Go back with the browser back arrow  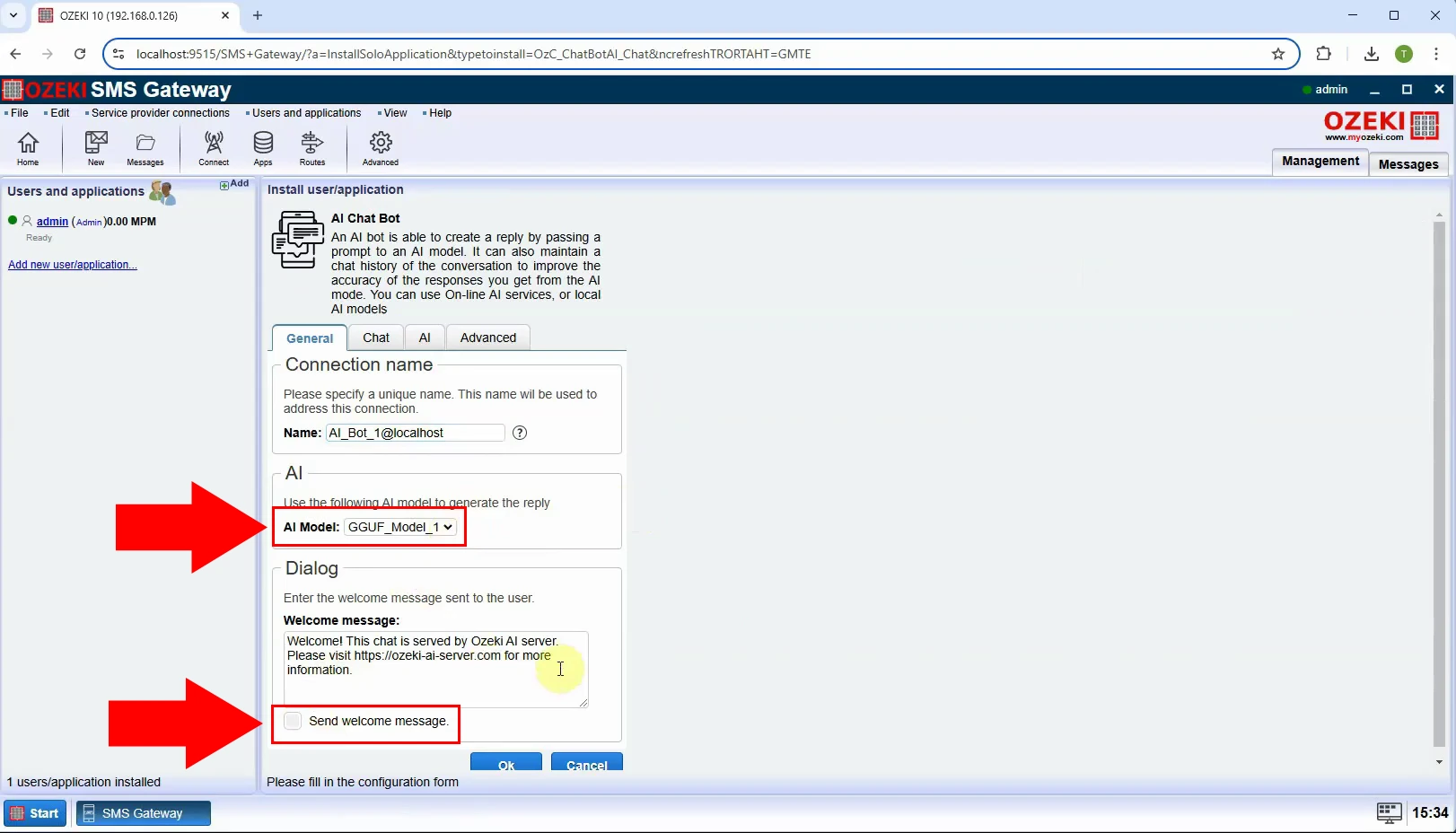coord(15,54)
